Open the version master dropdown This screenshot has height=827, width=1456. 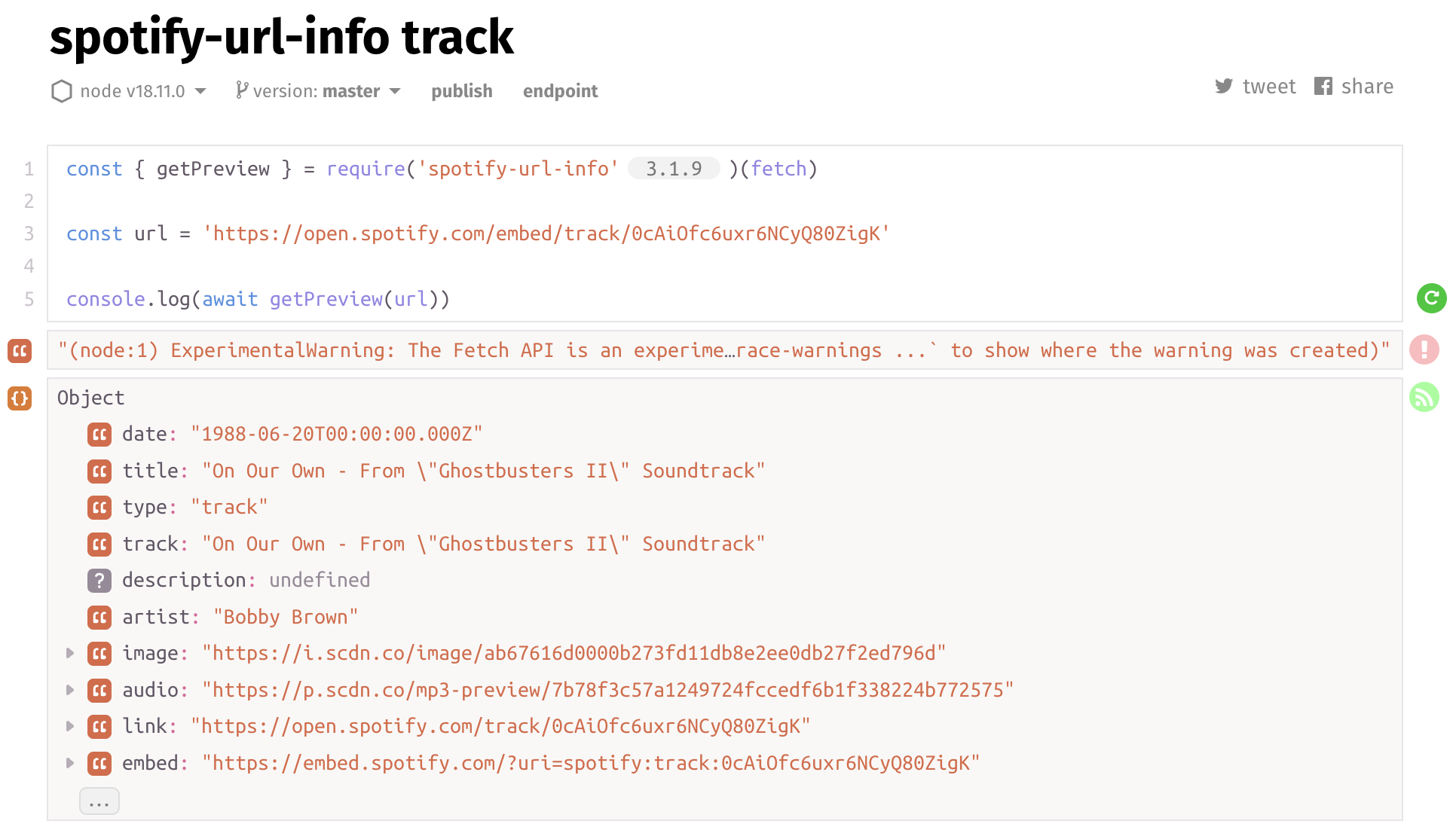pos(396,91)
